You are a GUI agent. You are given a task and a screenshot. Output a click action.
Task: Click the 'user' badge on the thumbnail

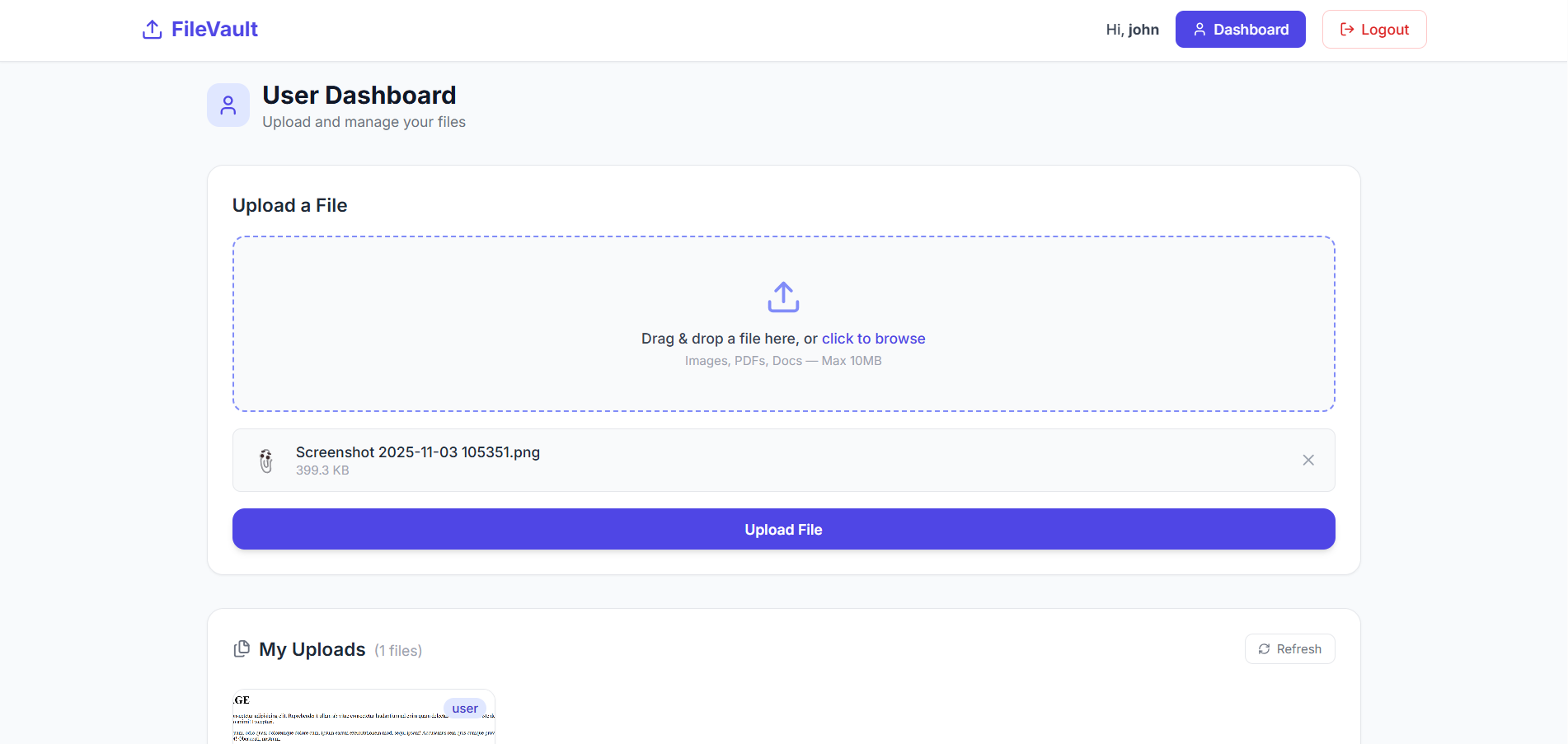pos(465,709)
